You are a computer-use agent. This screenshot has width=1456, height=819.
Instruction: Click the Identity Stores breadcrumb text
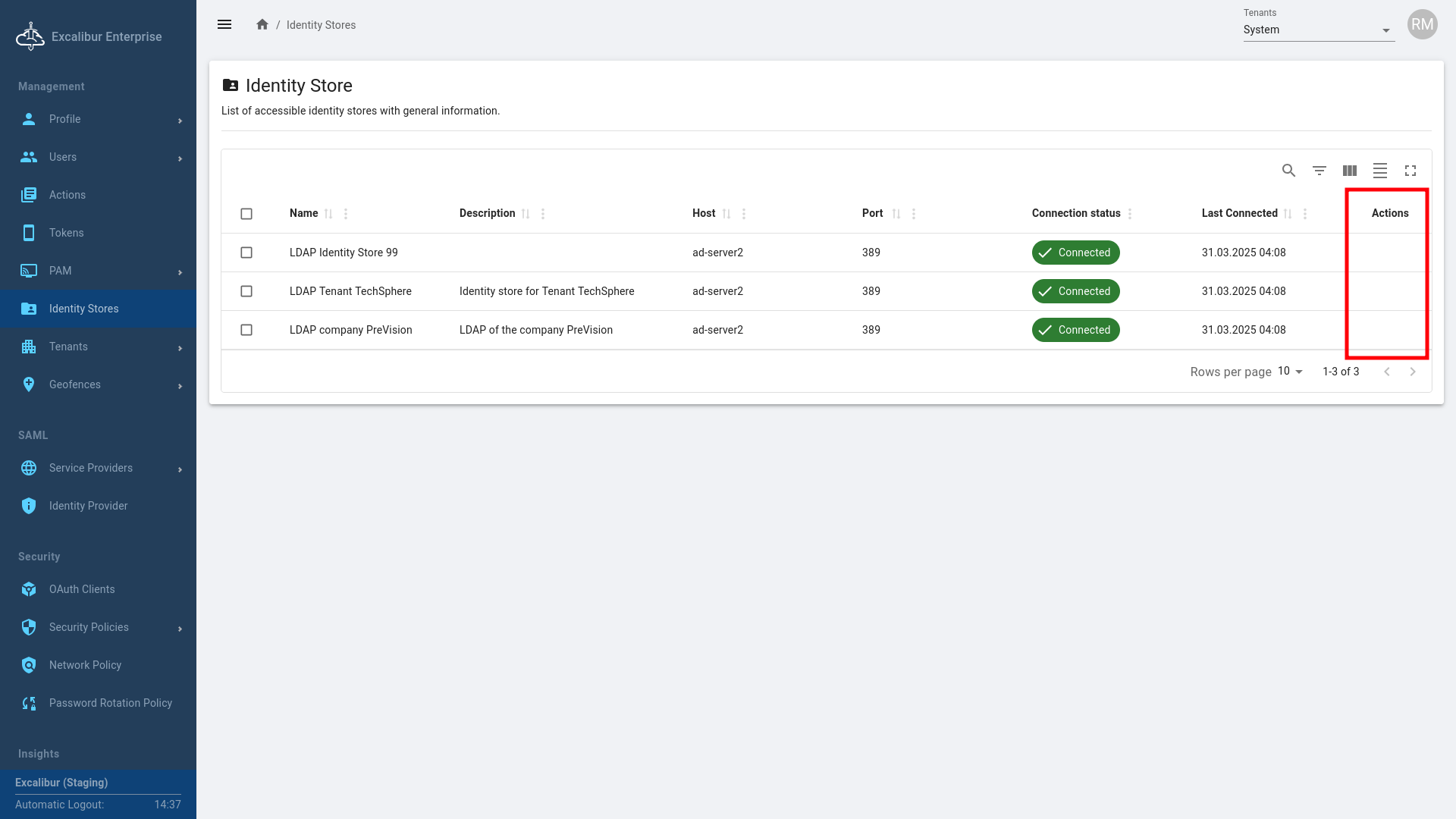[x=321, y=25]
